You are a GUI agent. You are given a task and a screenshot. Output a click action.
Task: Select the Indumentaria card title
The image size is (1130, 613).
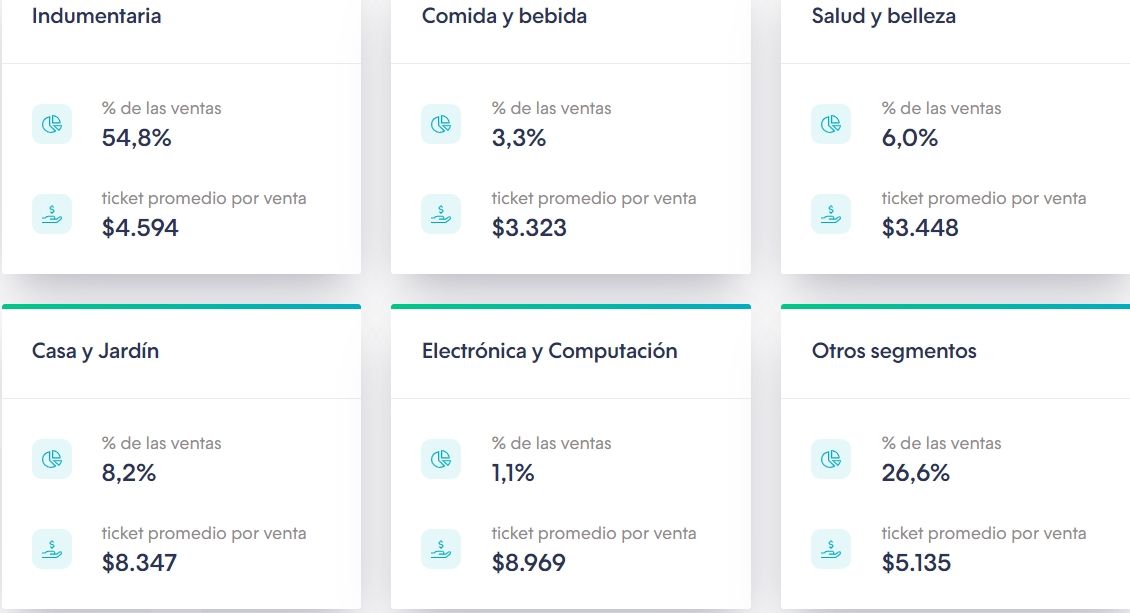[x=96, y=16]
